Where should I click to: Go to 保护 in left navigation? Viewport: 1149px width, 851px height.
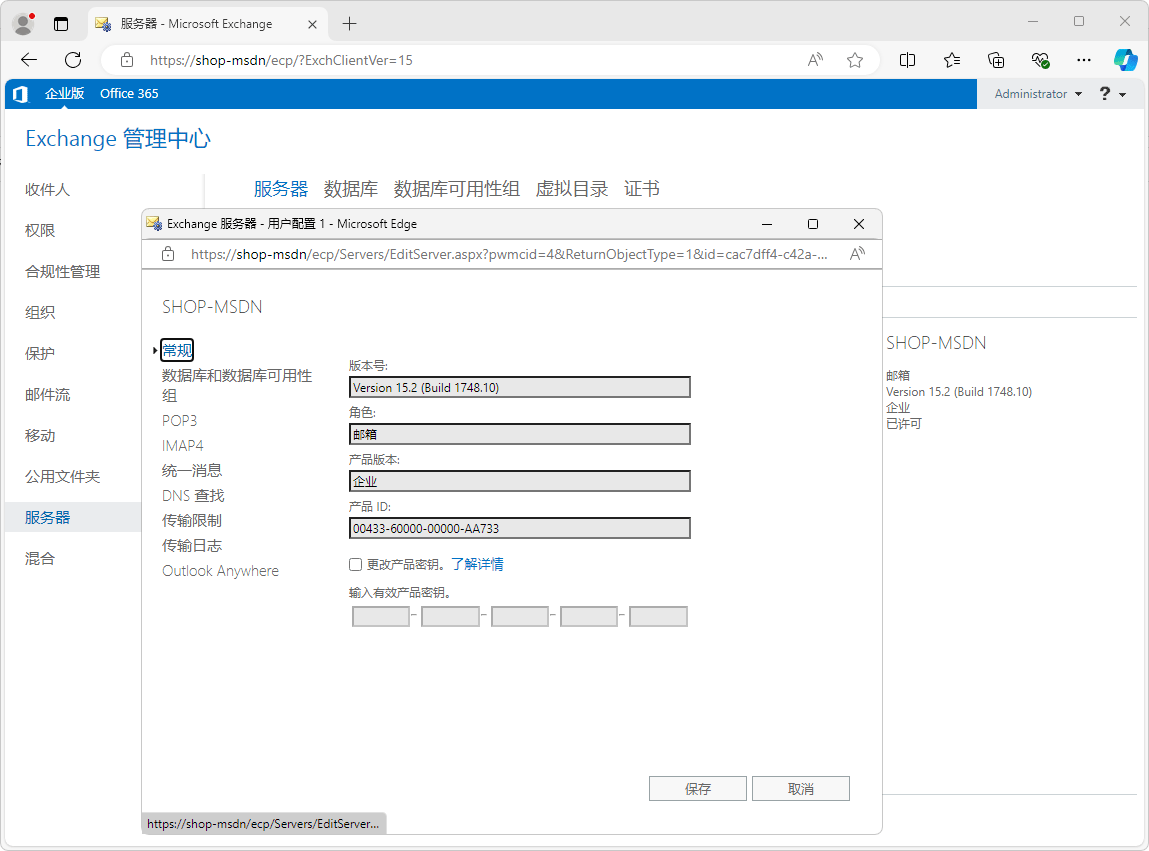coord(40,354)
